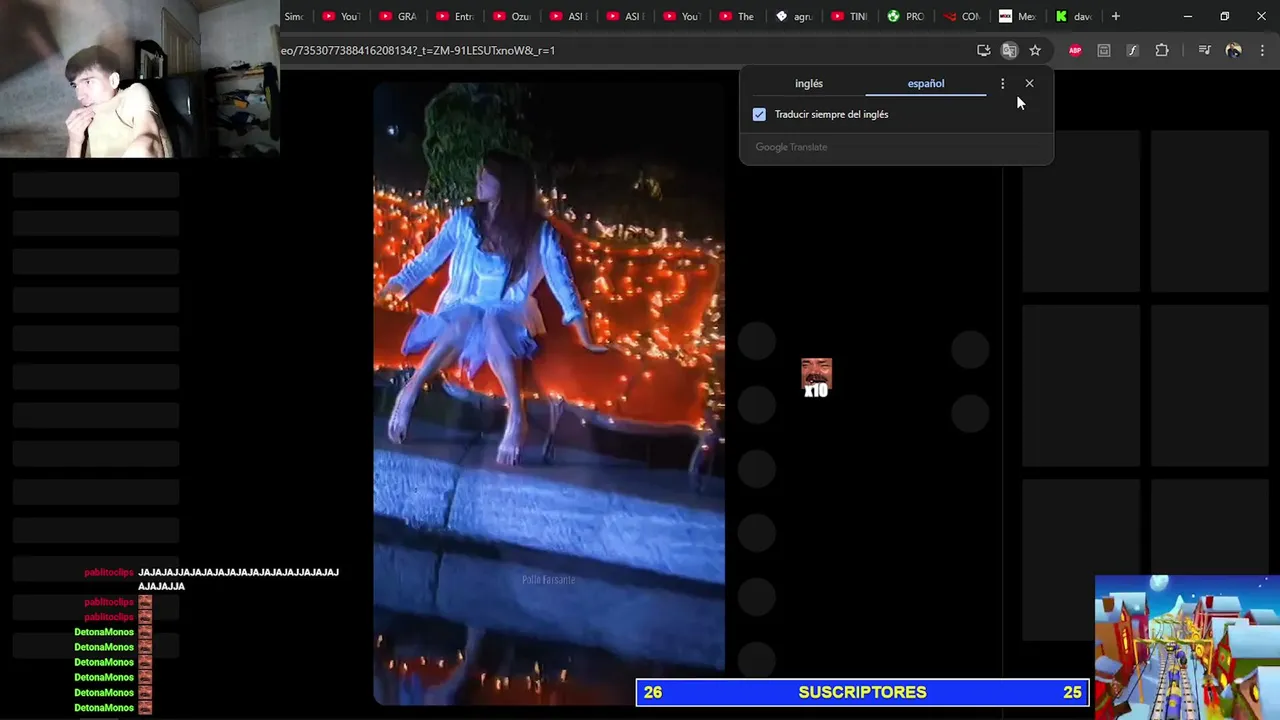The width and height of the screenshot is (1280, 720).
Task: Minimize the Chrome window
Action: [x=1188, y=16]
